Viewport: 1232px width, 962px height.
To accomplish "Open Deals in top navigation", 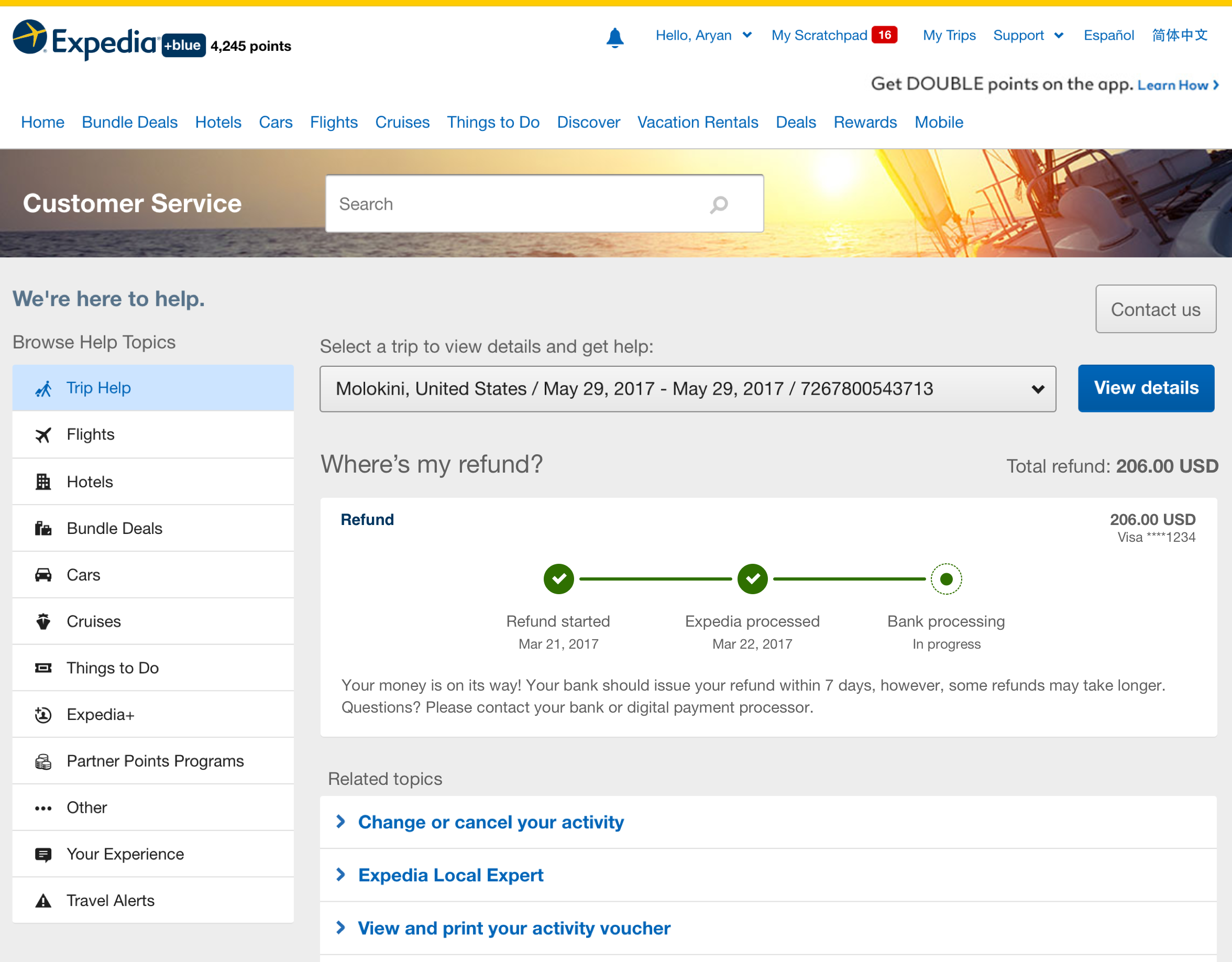I will coord(796,123).
